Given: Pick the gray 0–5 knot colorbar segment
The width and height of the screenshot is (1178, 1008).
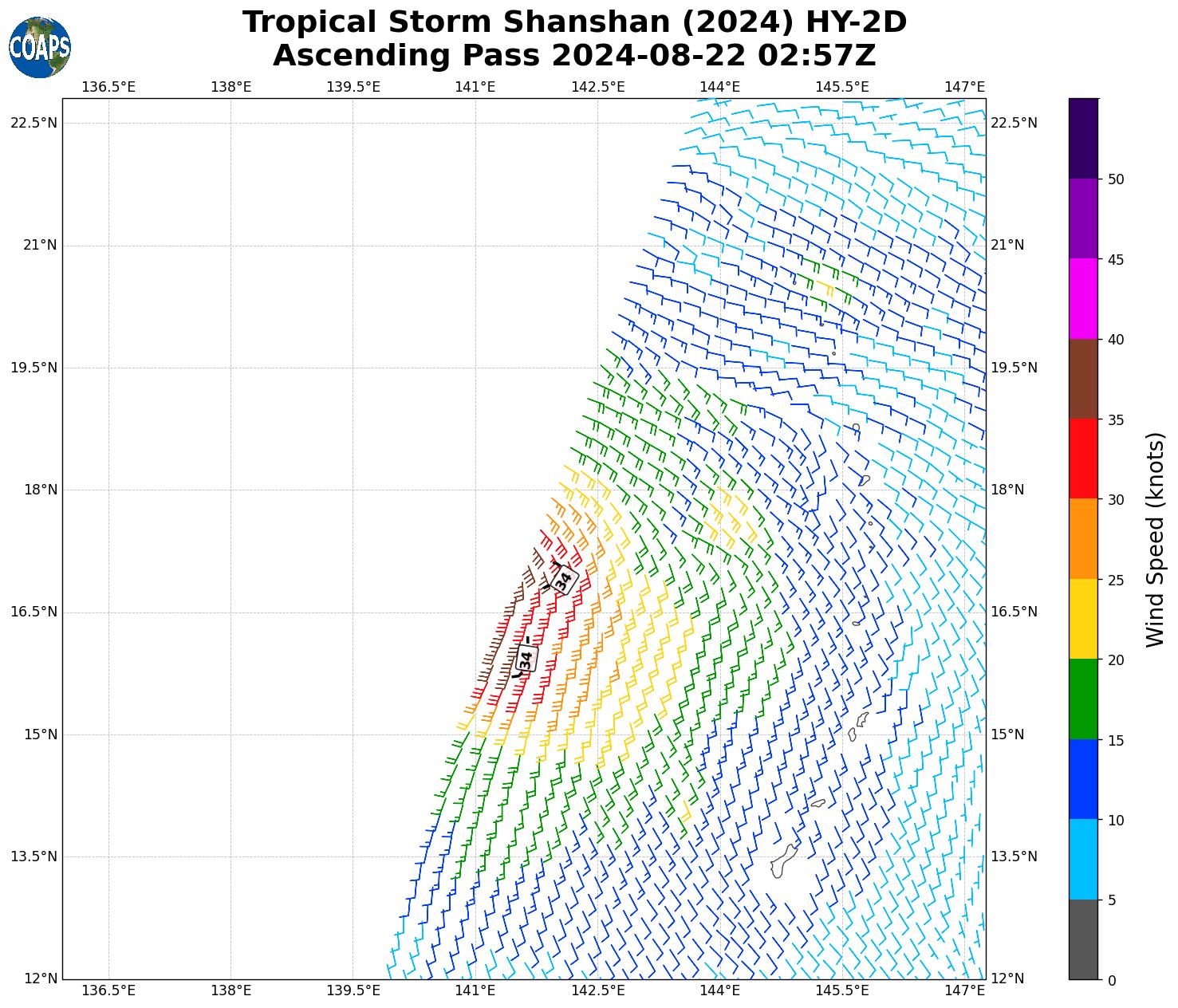Looking at the screenshot, I should pyautogui.click(x=1083, y=939).
